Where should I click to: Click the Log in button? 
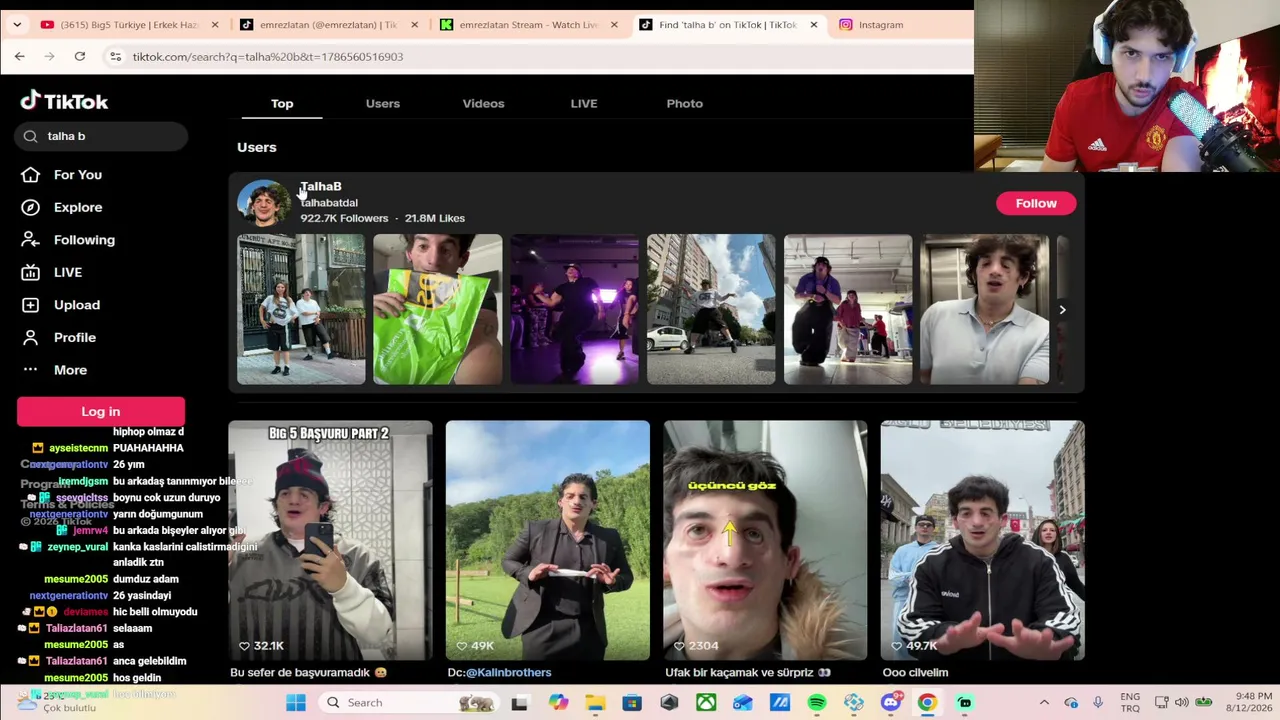click(101, 412)
